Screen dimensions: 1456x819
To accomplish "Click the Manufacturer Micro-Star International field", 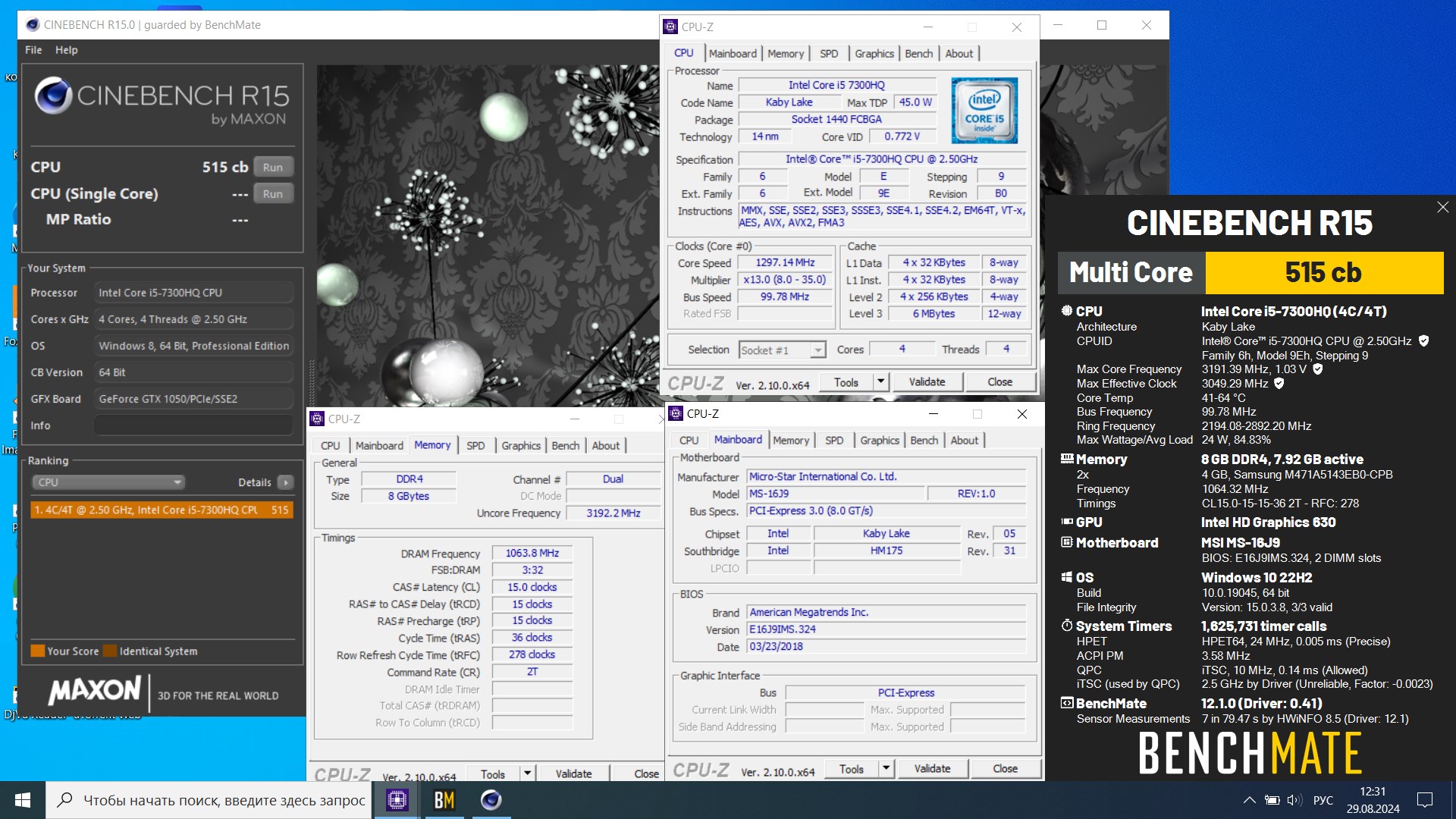I will tap(886, 477).
